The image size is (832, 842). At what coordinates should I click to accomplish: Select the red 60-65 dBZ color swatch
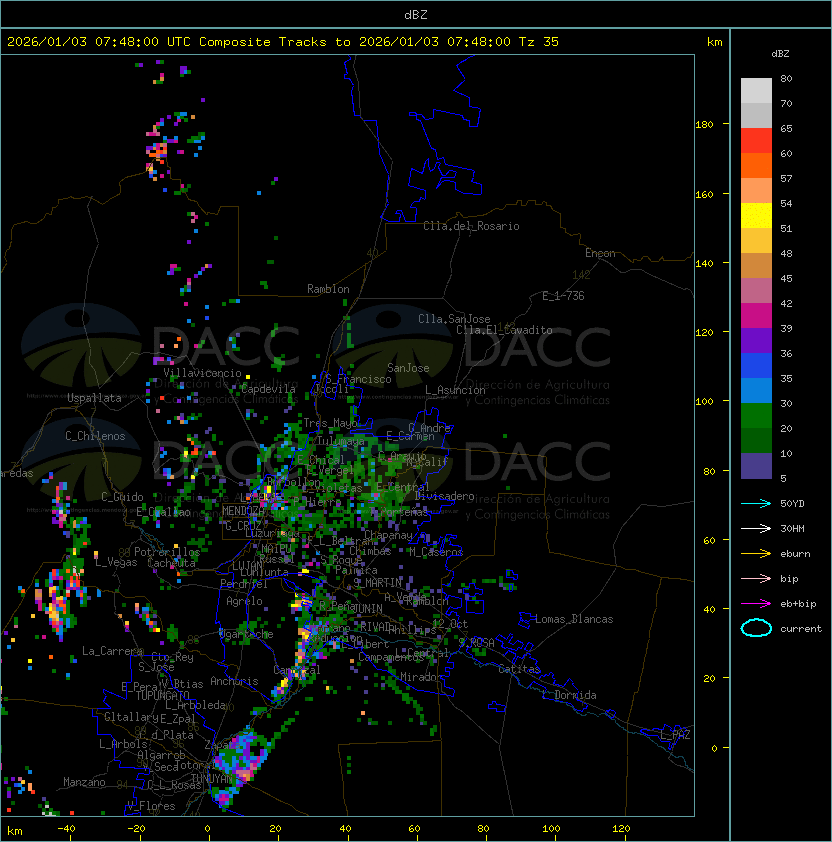[x=756, y=141]
